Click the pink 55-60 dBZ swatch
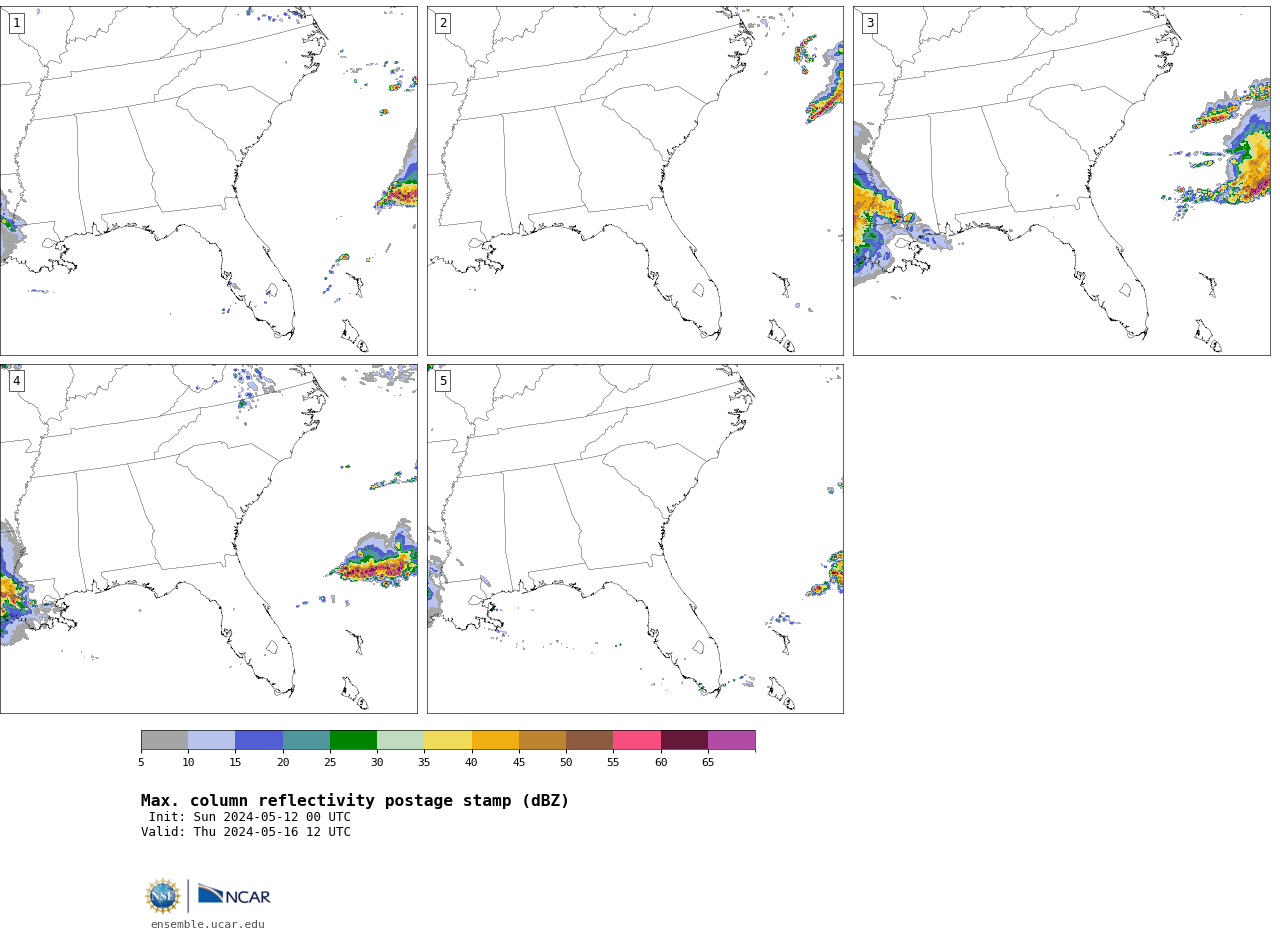This screenshot has height=936, width=1280. pos(637,740)
